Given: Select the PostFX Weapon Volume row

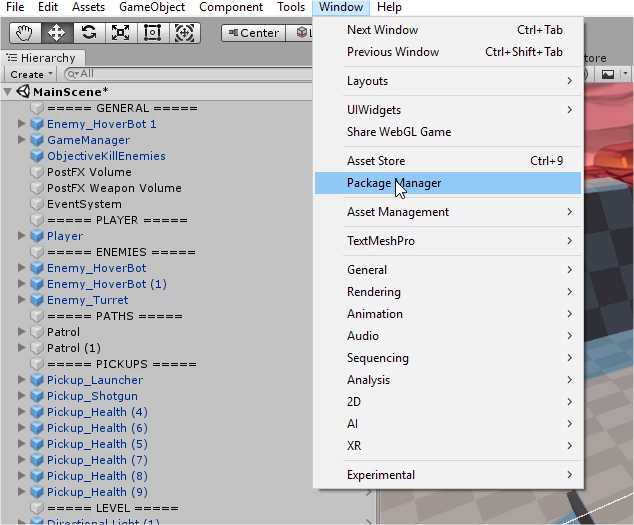Looking at the screenshot, I should coord(157,188).
